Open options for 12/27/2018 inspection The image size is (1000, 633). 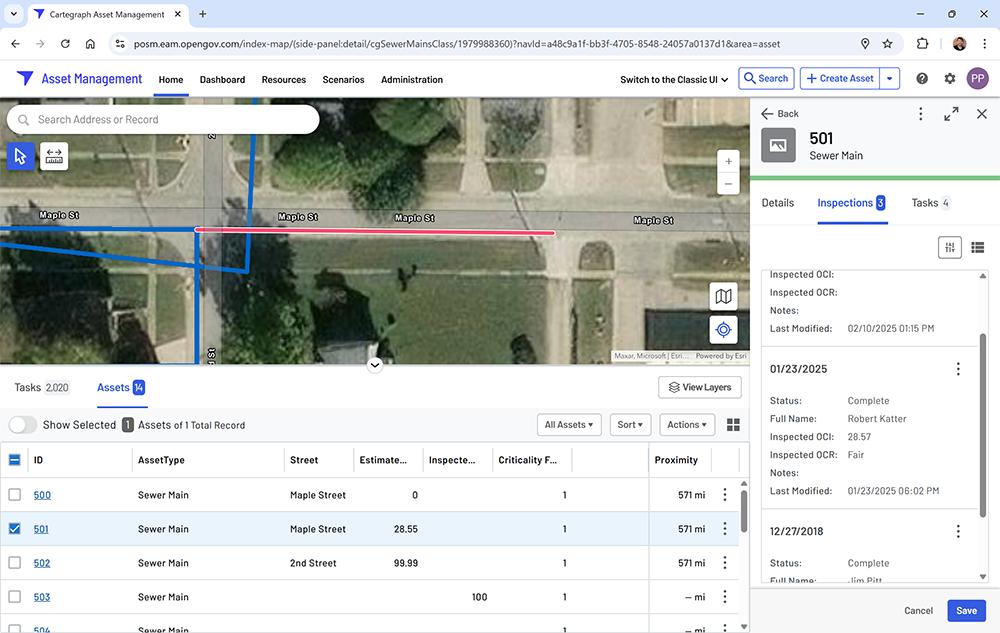coord(958,532)
